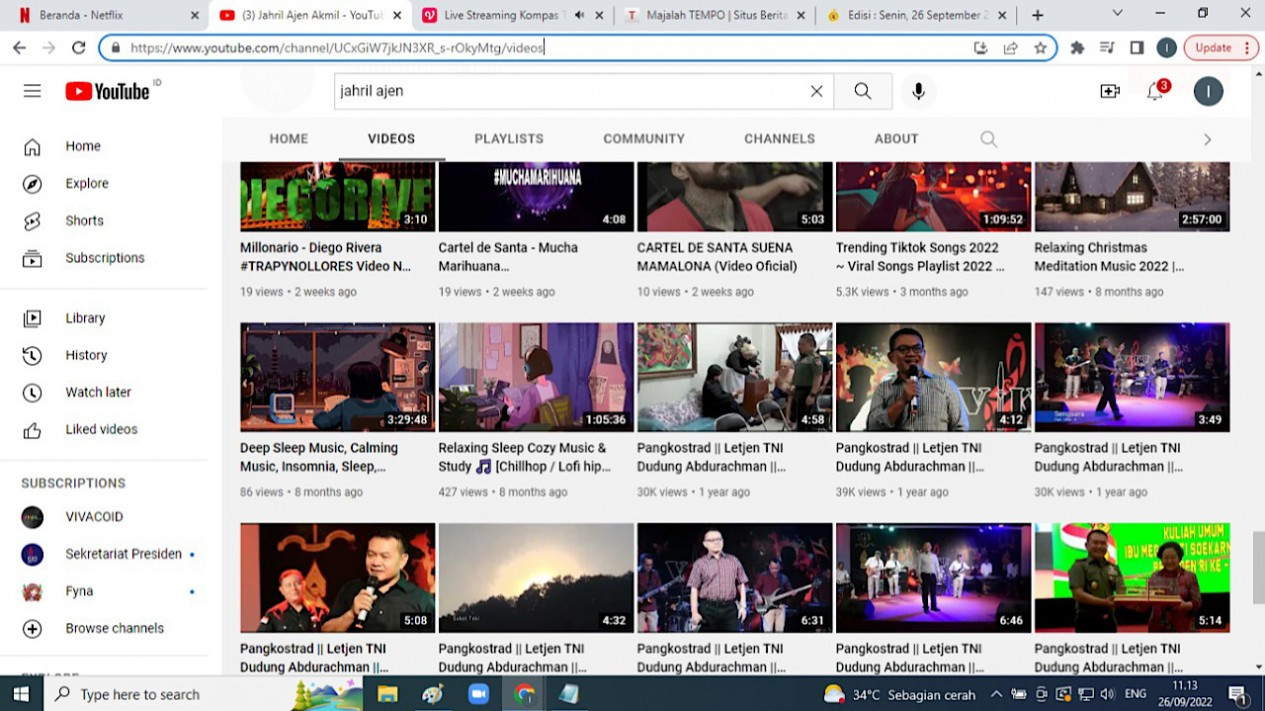Open the Millonario - Diego Rivera video title

[x=325, y=257]
